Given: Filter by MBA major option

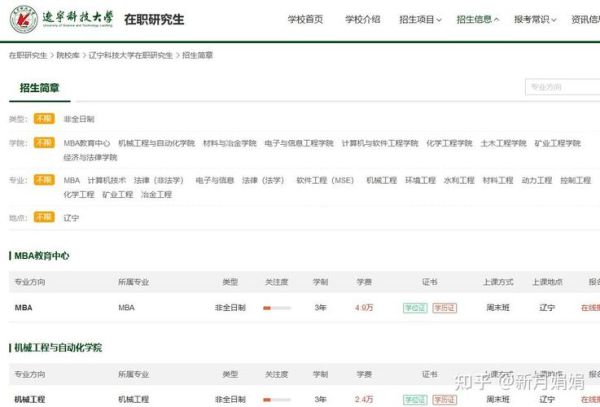Looking at the screenshot, I should (x=72, y=181).
